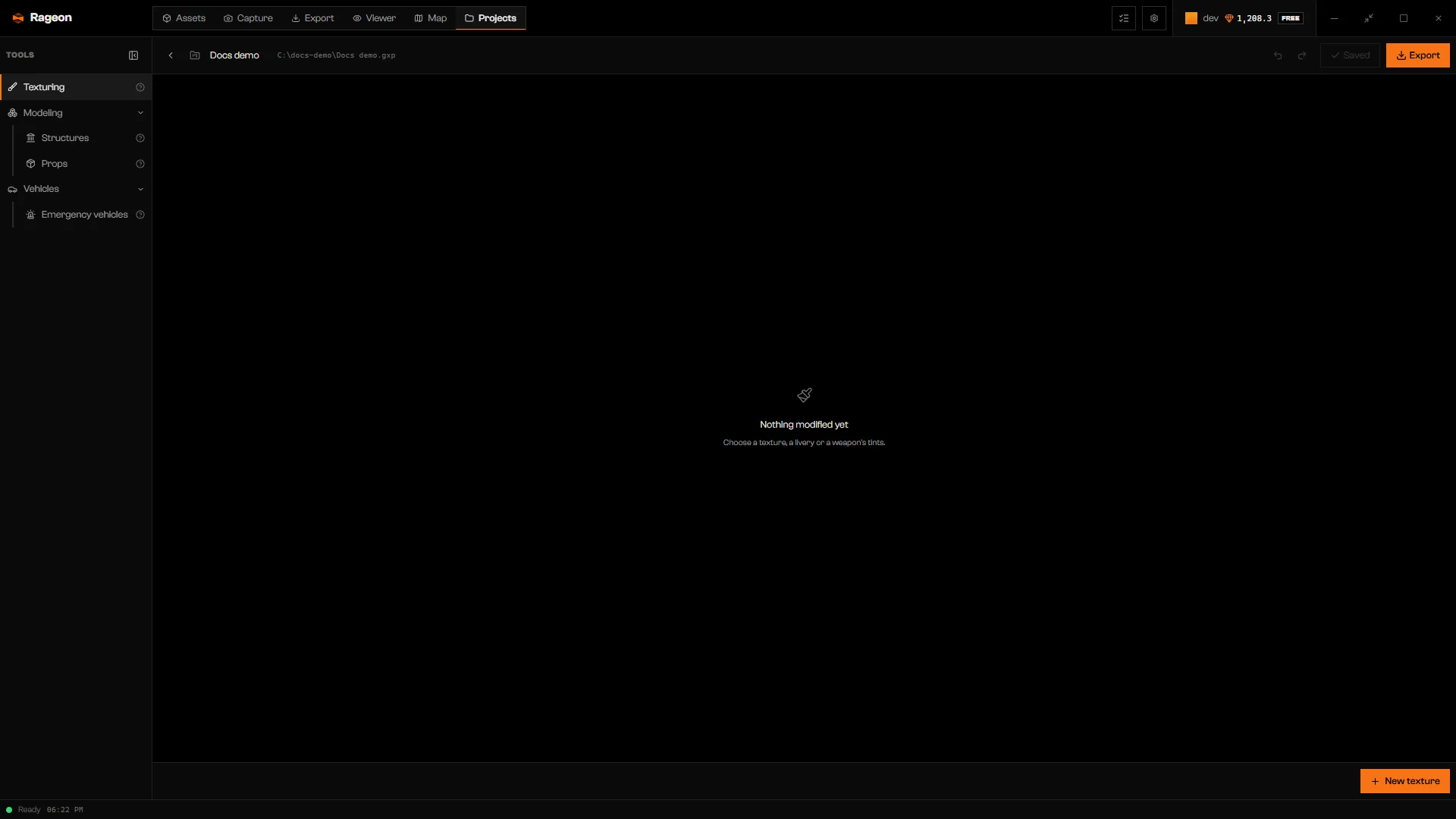Screen dimensions: 1456x819
Task: Switch to the Viewer tab
Action: 374,18
